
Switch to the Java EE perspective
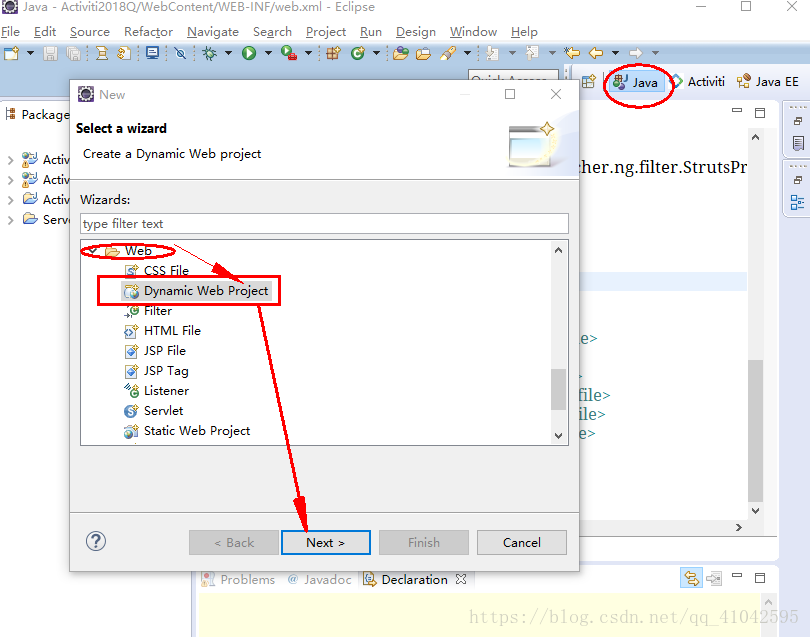coord(768,82)
